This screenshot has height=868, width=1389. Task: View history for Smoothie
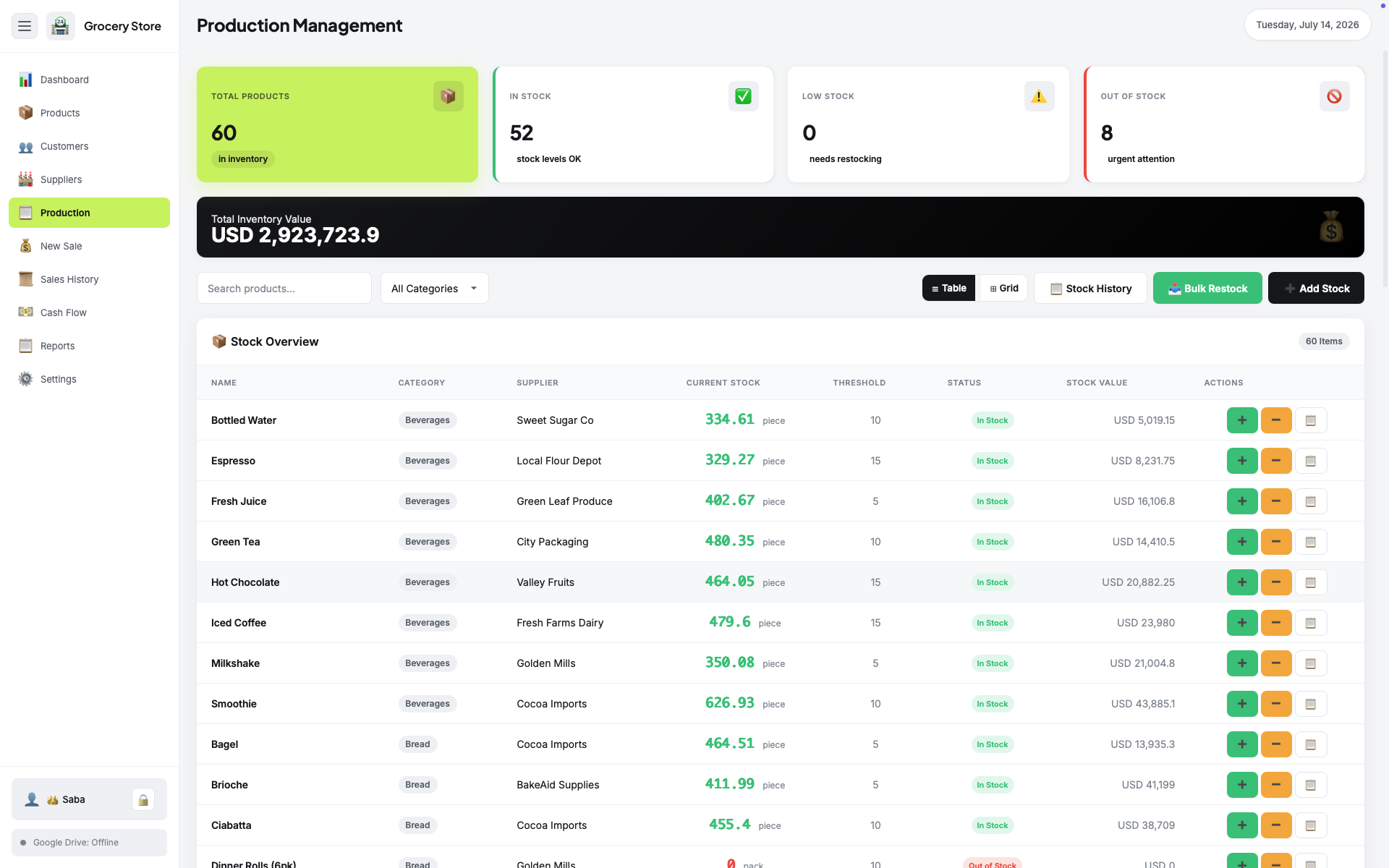click(x=1311, y=704)
